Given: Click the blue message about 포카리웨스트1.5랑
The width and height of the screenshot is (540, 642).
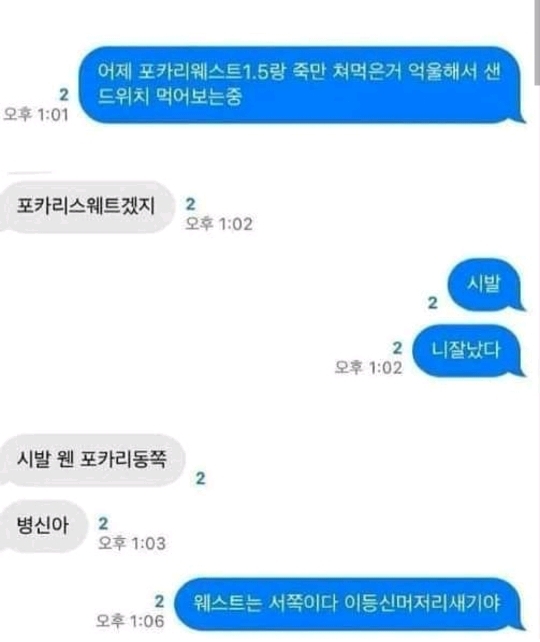Looking at the screenshot, I should [302, 85].
